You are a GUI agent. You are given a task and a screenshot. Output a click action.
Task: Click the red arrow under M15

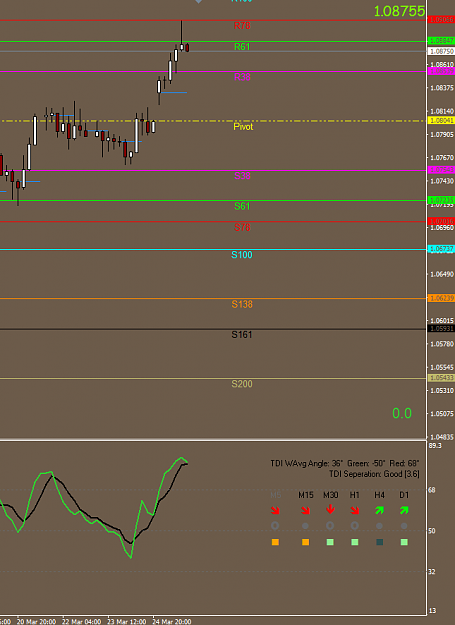[306, 510]
